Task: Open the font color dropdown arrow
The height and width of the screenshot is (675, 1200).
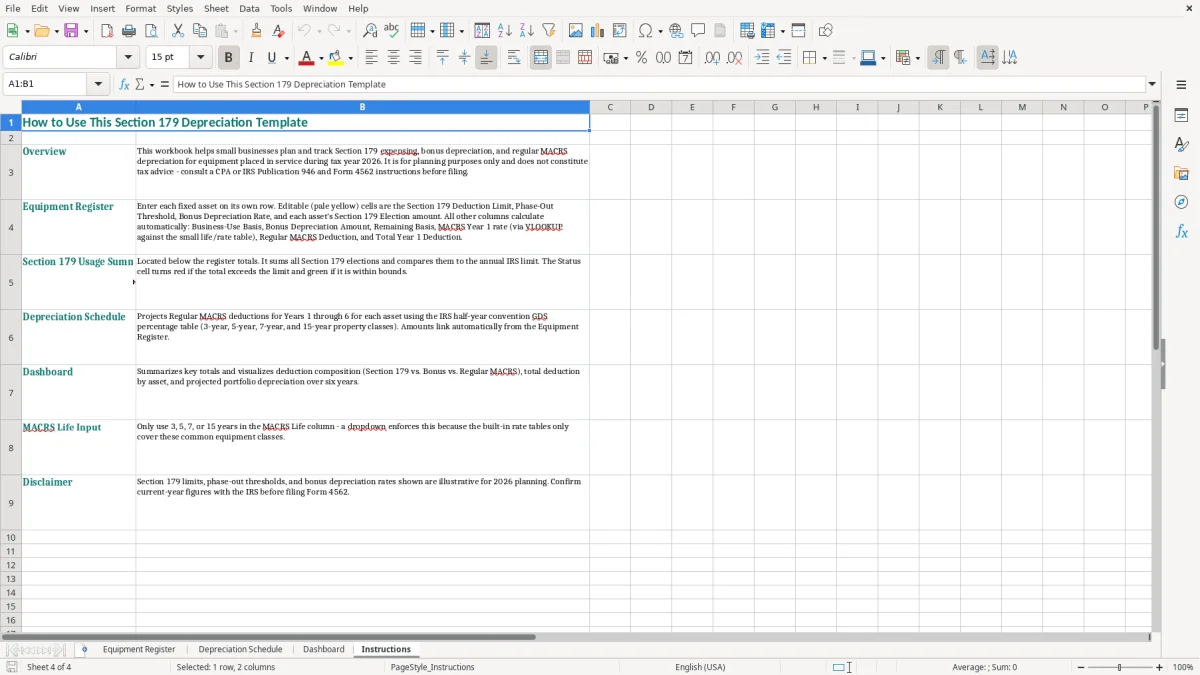Action: pyautogui.click(x=320, y=58)
